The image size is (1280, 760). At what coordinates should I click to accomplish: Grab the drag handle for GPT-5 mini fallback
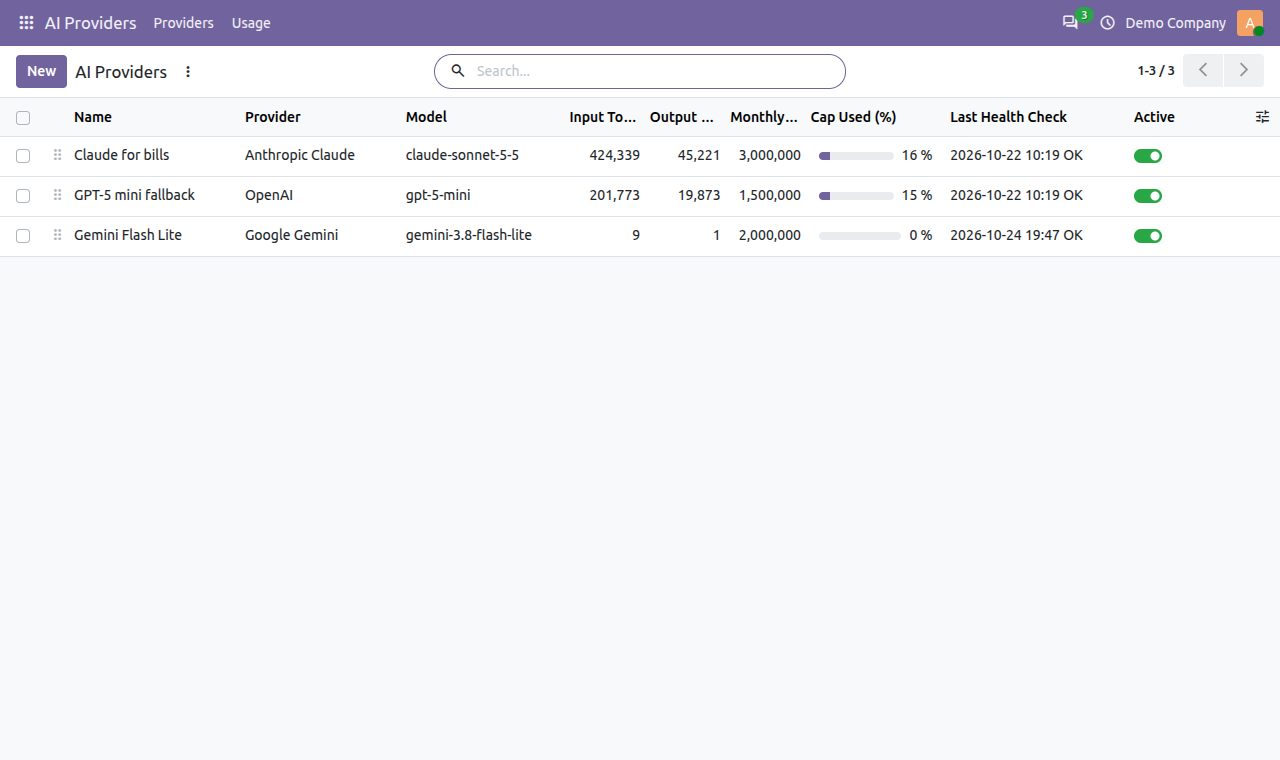[57, 195]
